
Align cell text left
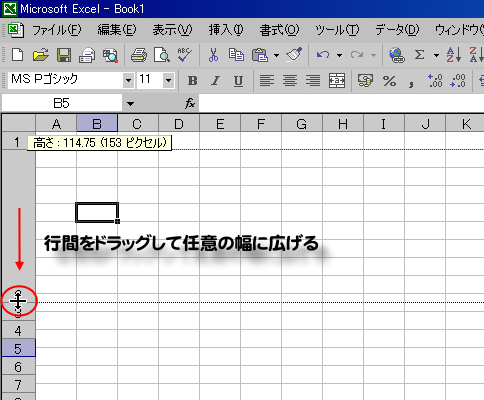[267, 81]
